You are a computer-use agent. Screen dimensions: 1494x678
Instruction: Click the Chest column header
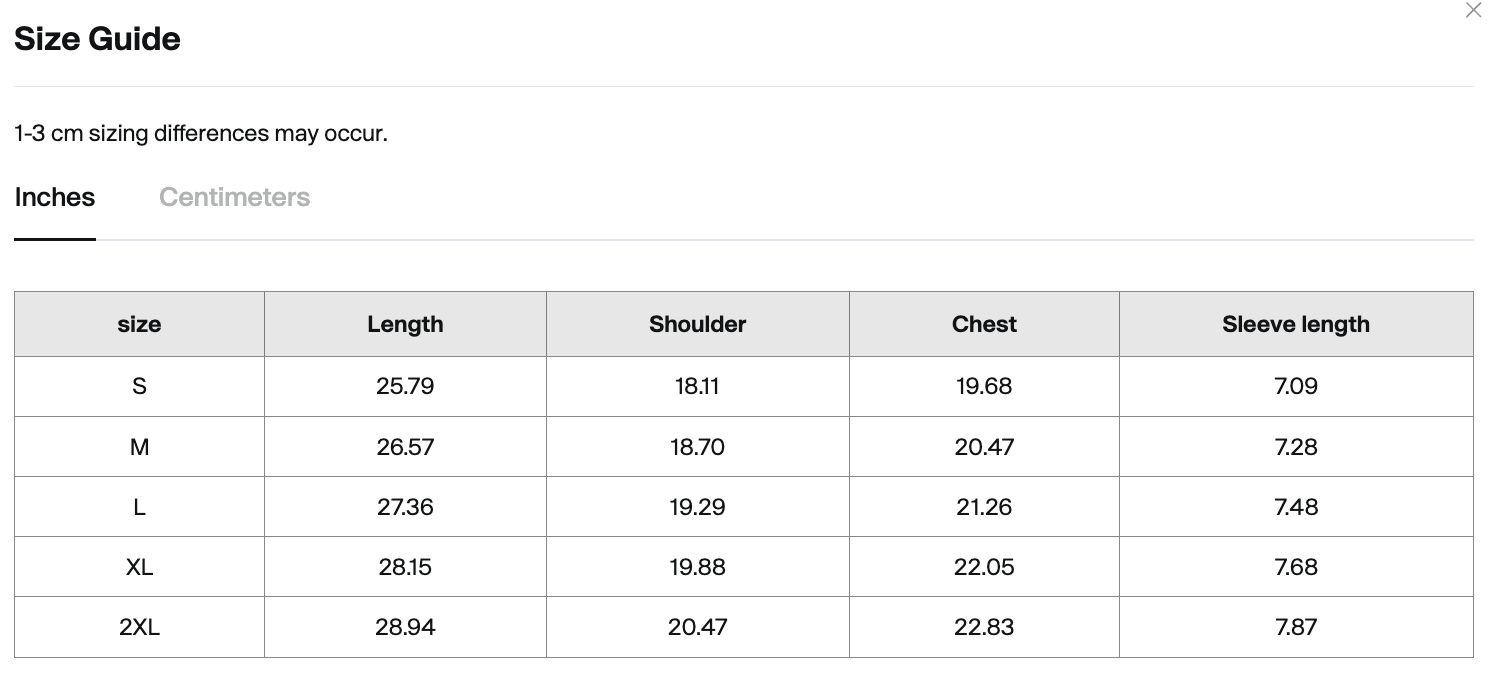click(984, 324)
